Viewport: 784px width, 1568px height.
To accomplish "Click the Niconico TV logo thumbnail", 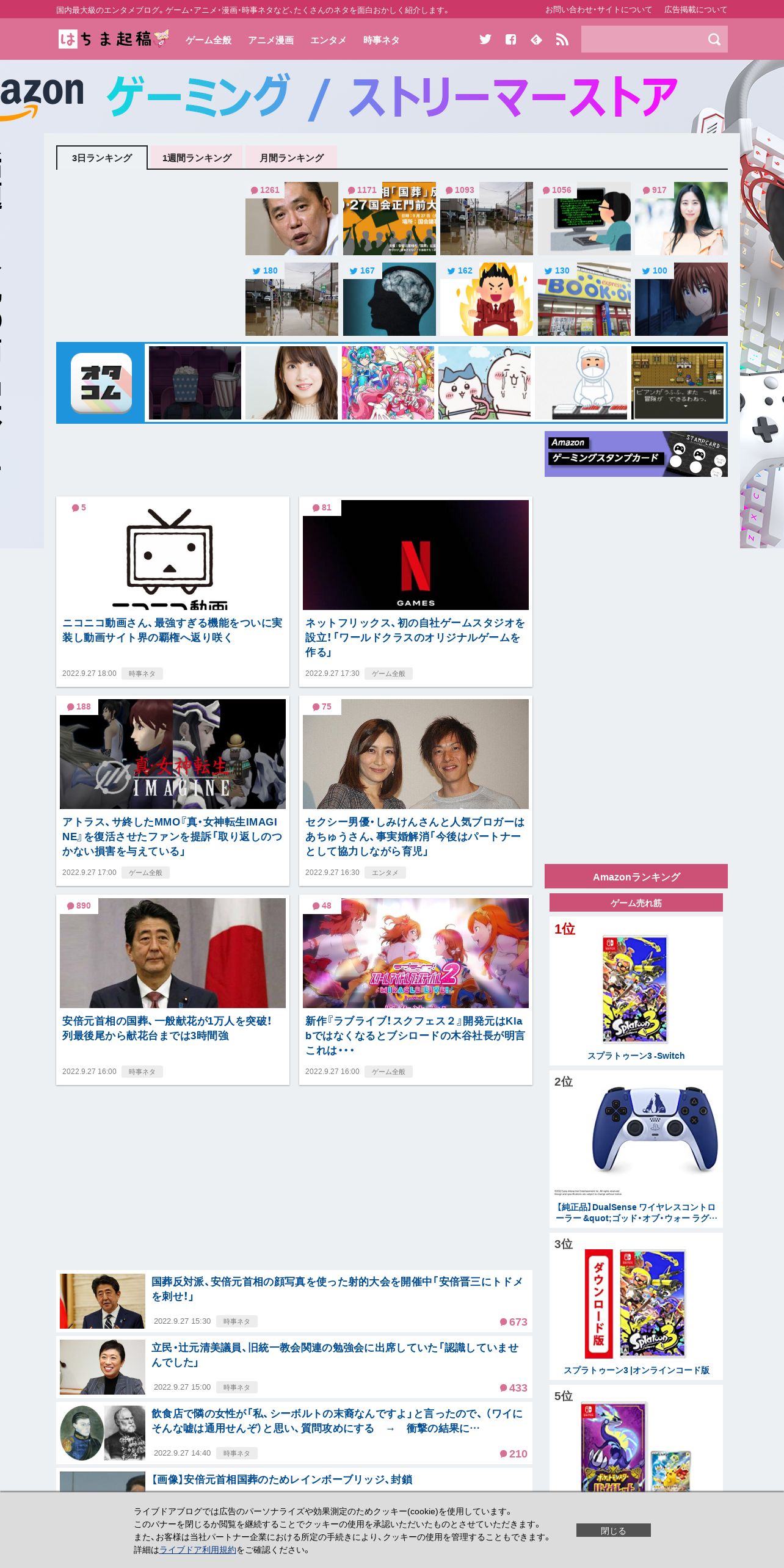I will (x=173, y=555).
